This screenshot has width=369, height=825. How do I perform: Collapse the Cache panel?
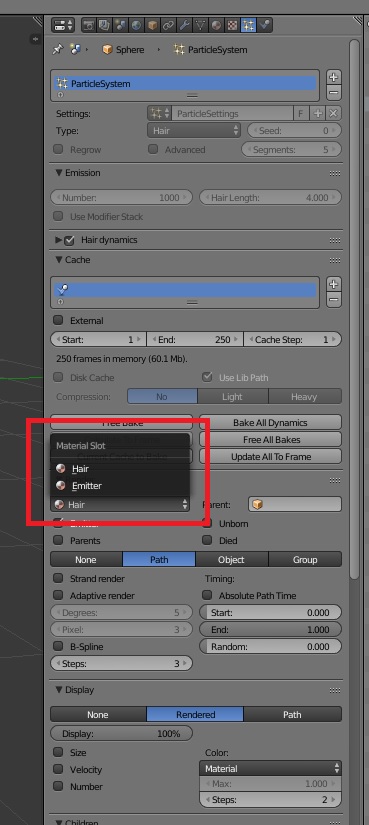tap(58, 260)
